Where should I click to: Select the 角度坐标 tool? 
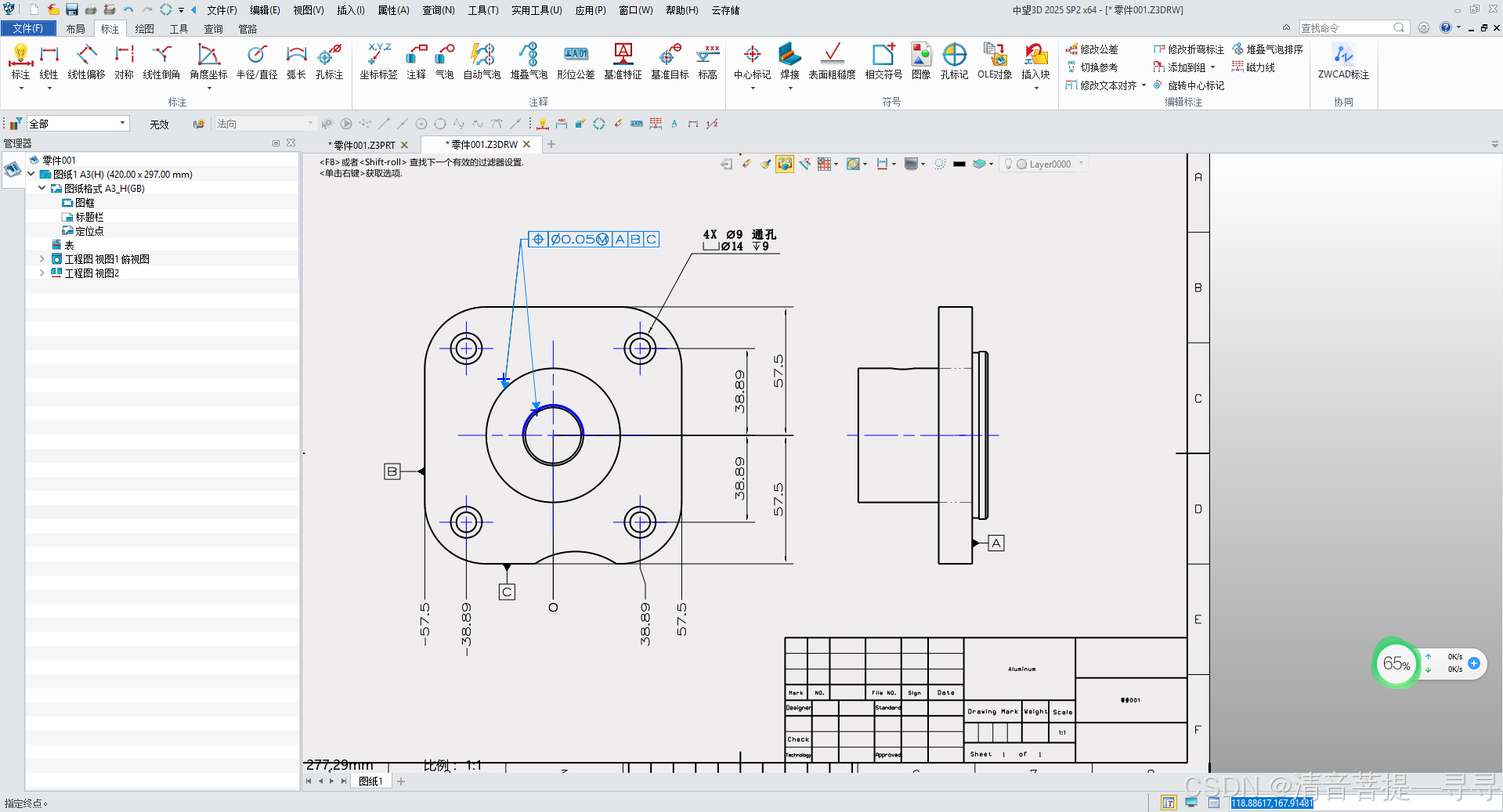(x=208, y=61)
